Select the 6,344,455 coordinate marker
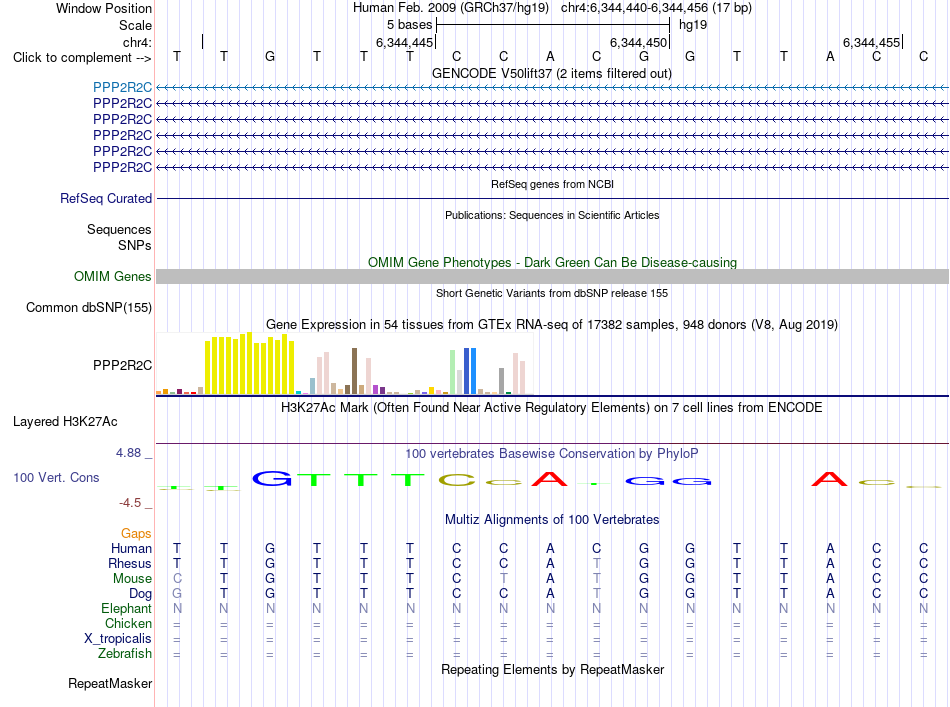 click(871, 42)
